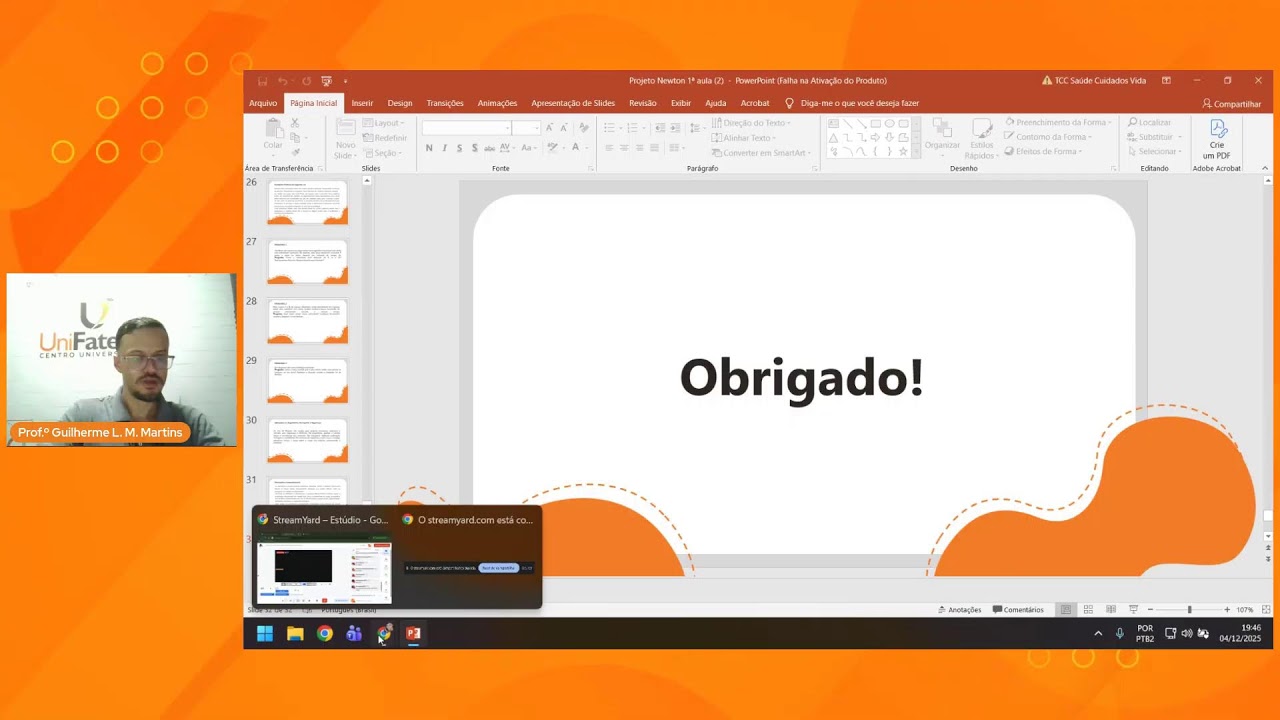Click the numbered list icon
This screenshot has height=720, width=1280.
[634, 128]
